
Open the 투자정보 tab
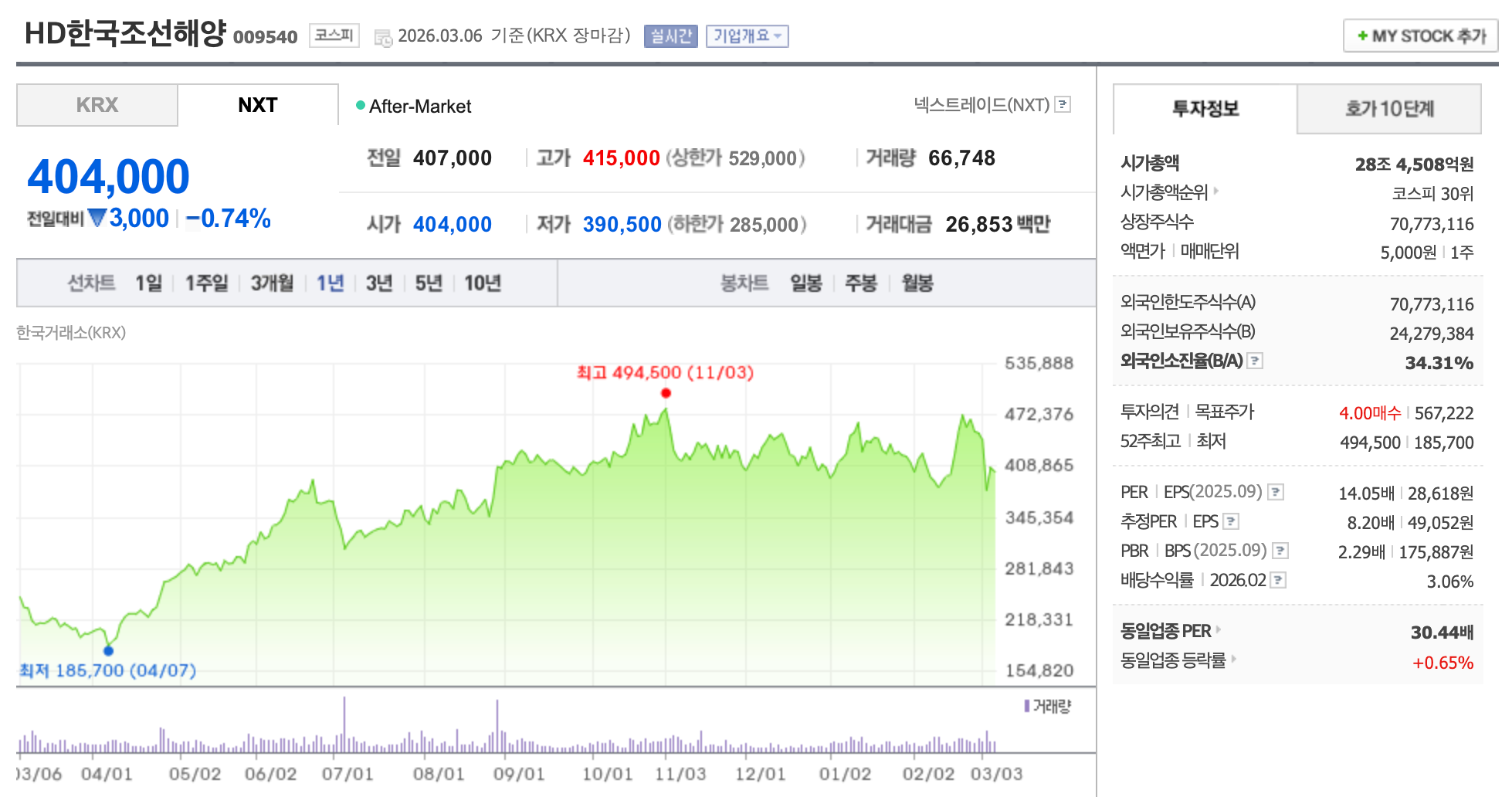1205,109
